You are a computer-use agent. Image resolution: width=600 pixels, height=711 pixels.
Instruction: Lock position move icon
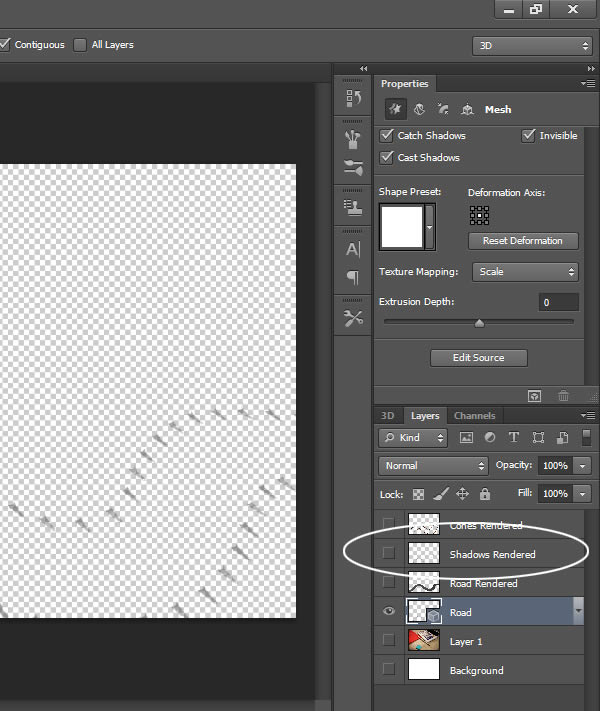click(x=462, y=494)
